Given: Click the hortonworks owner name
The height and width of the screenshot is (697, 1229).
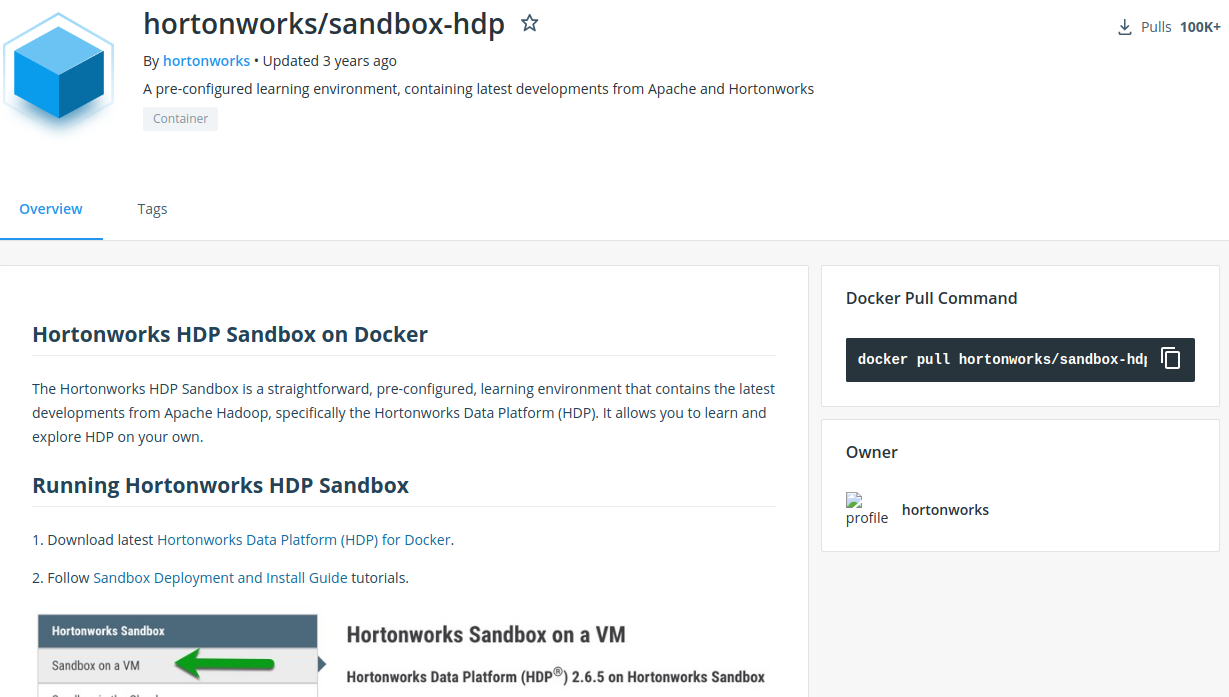Looking at the screenshot, I should [x=945, y=510].
